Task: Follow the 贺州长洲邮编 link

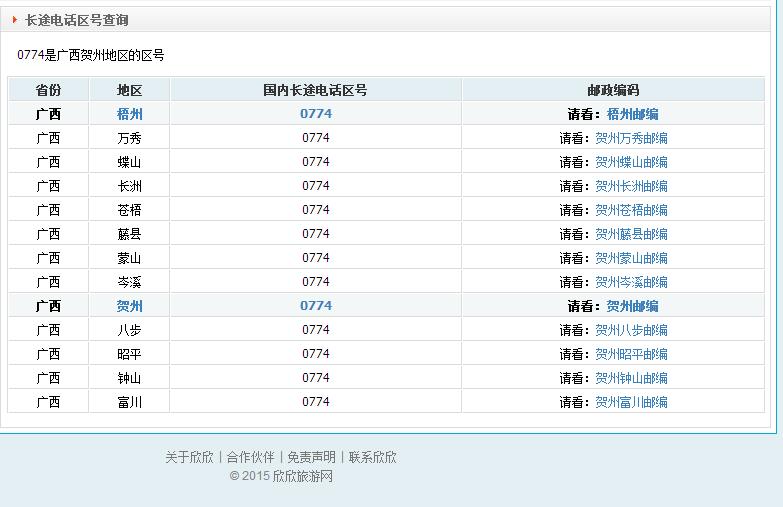Action: [631, 186]
